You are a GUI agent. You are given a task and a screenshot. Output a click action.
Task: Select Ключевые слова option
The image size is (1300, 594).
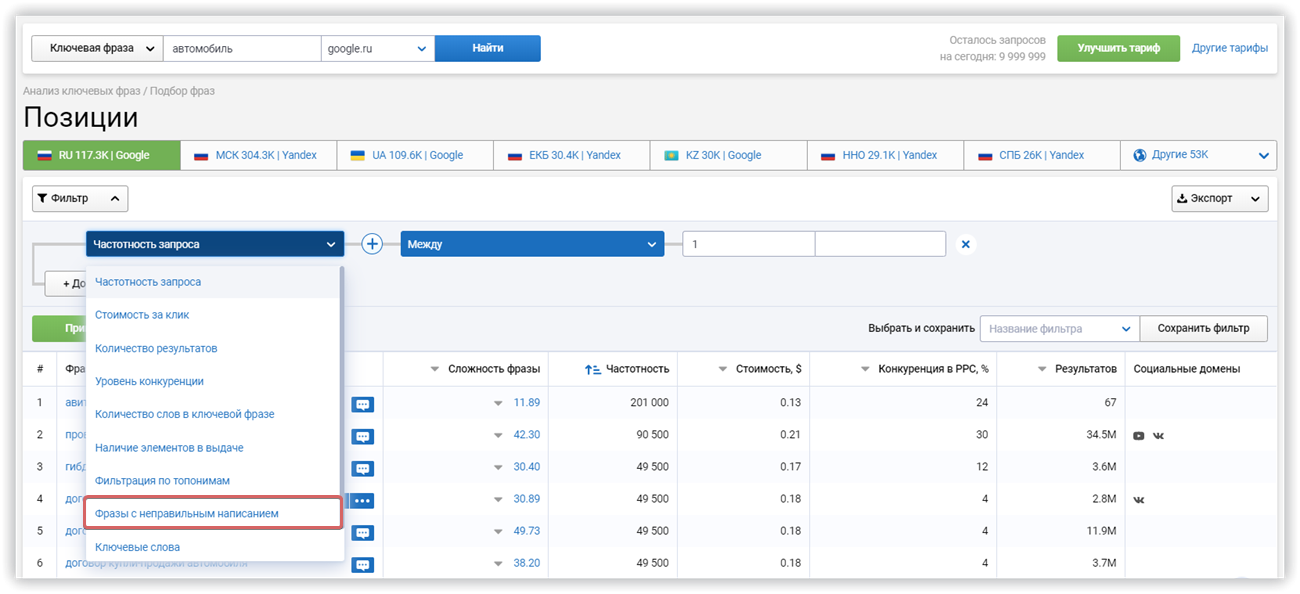coord(212,547)
